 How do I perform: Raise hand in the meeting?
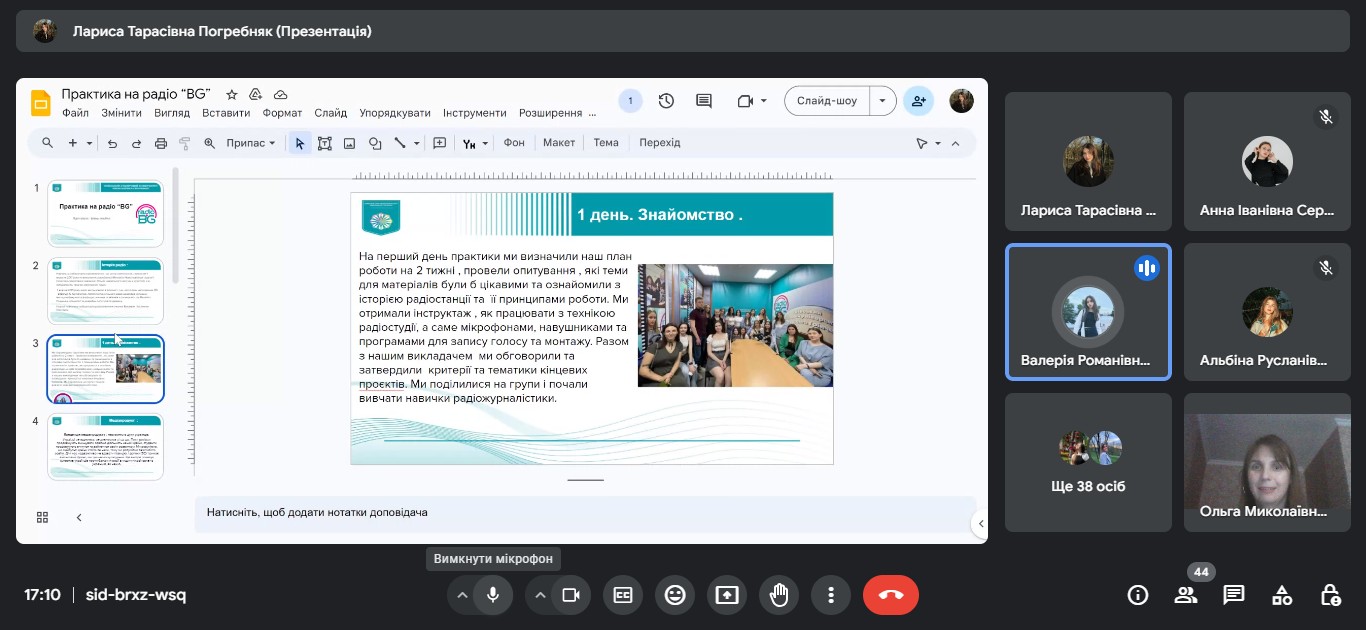coord(779,595)
